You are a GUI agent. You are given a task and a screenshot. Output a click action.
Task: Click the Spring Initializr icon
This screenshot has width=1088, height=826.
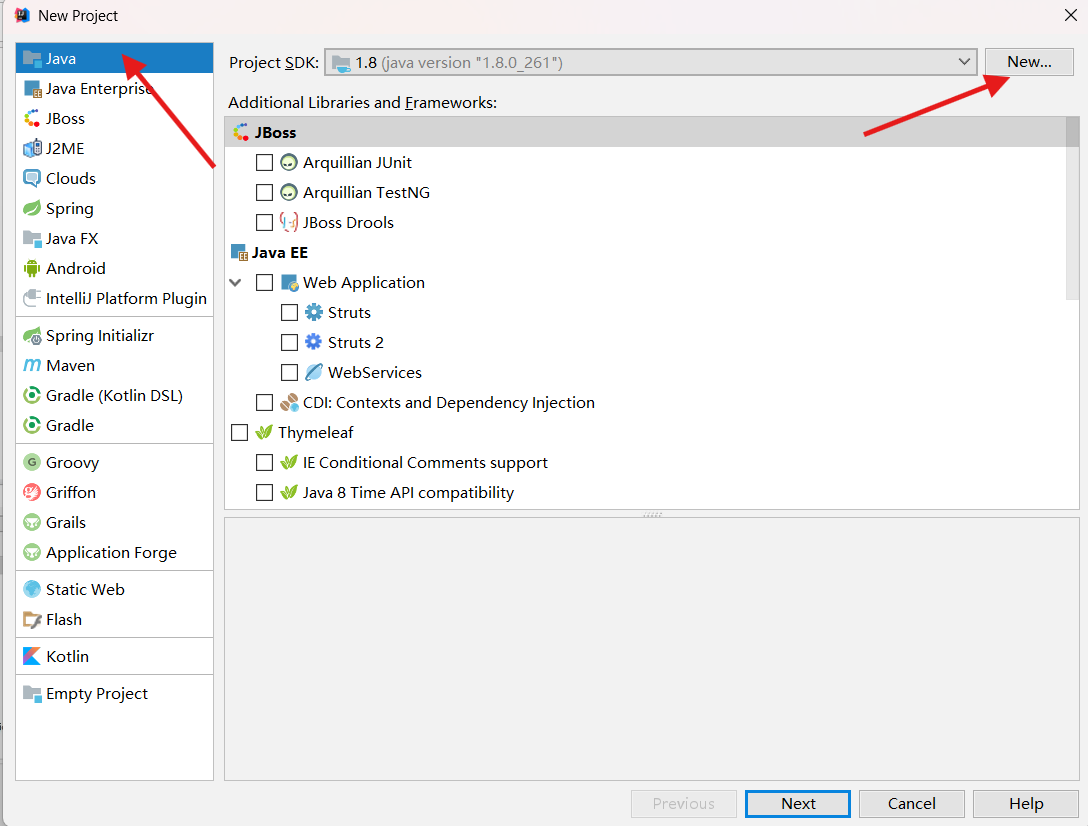pyautogui.click(x=32, y=336)
